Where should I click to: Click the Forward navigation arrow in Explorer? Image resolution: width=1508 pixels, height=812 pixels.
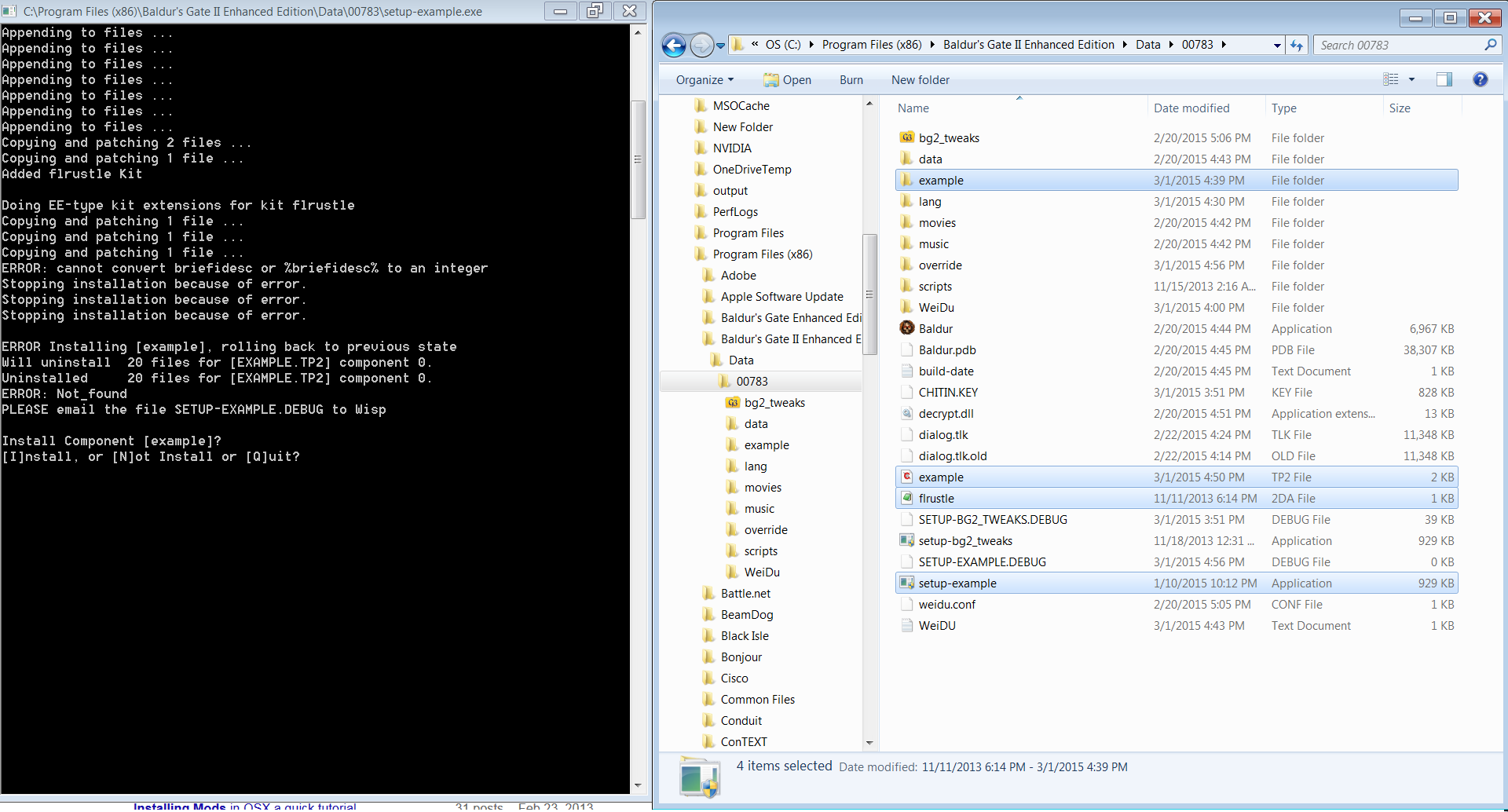[701, 46]
